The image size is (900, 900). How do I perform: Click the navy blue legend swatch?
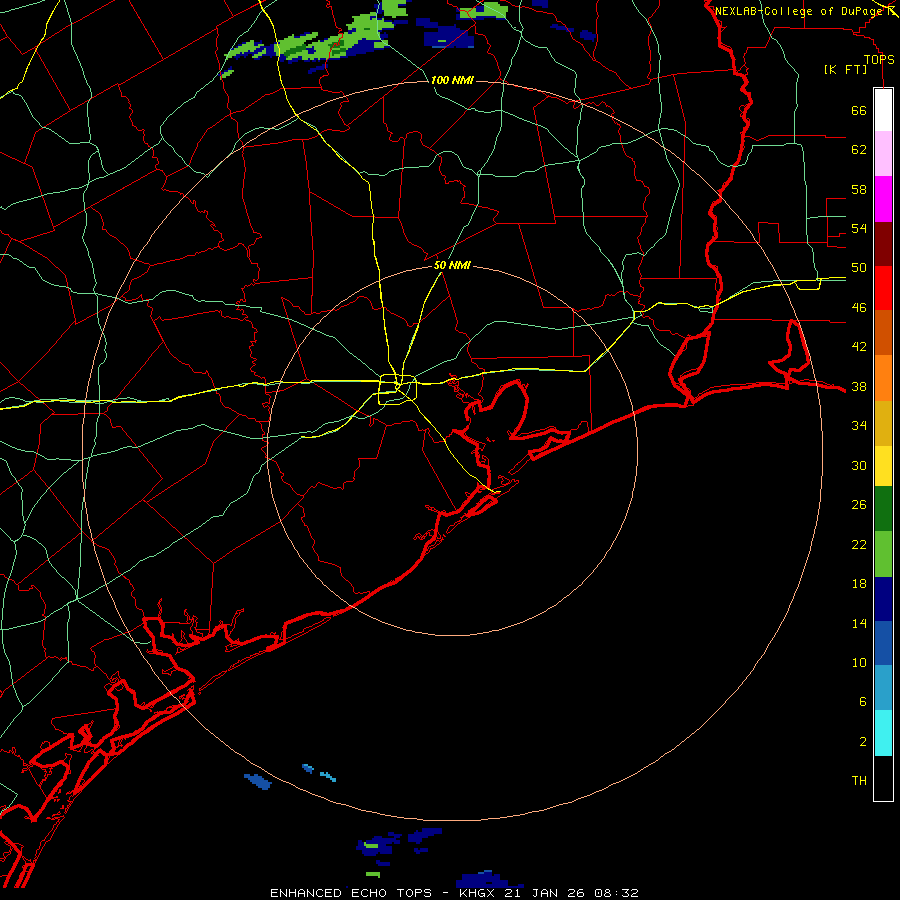(x=883, y=599)
